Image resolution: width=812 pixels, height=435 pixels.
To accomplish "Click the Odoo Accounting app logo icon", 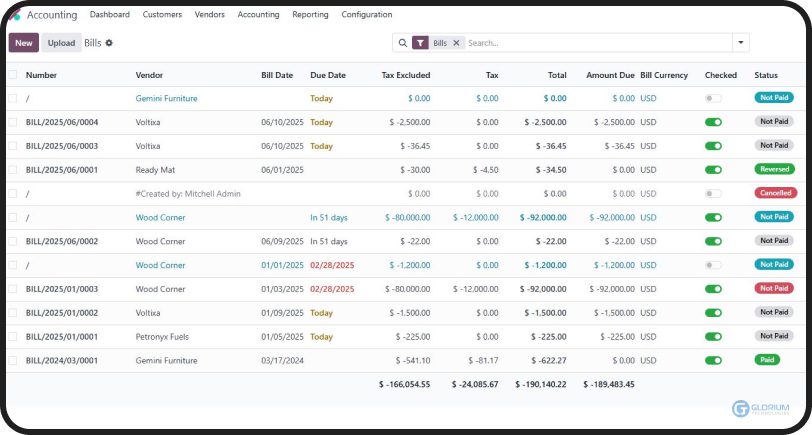I will click(x=15, y=15).
